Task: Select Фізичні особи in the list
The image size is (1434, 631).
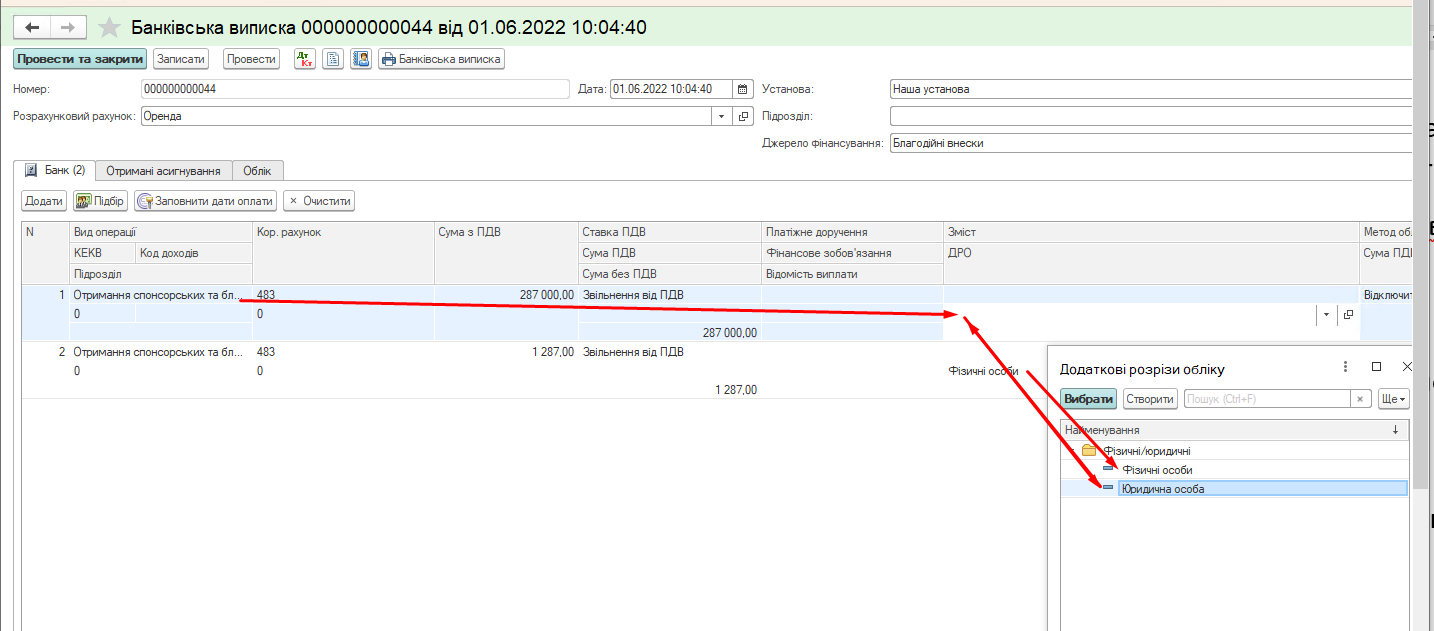Action: (x=1157, y=470)
